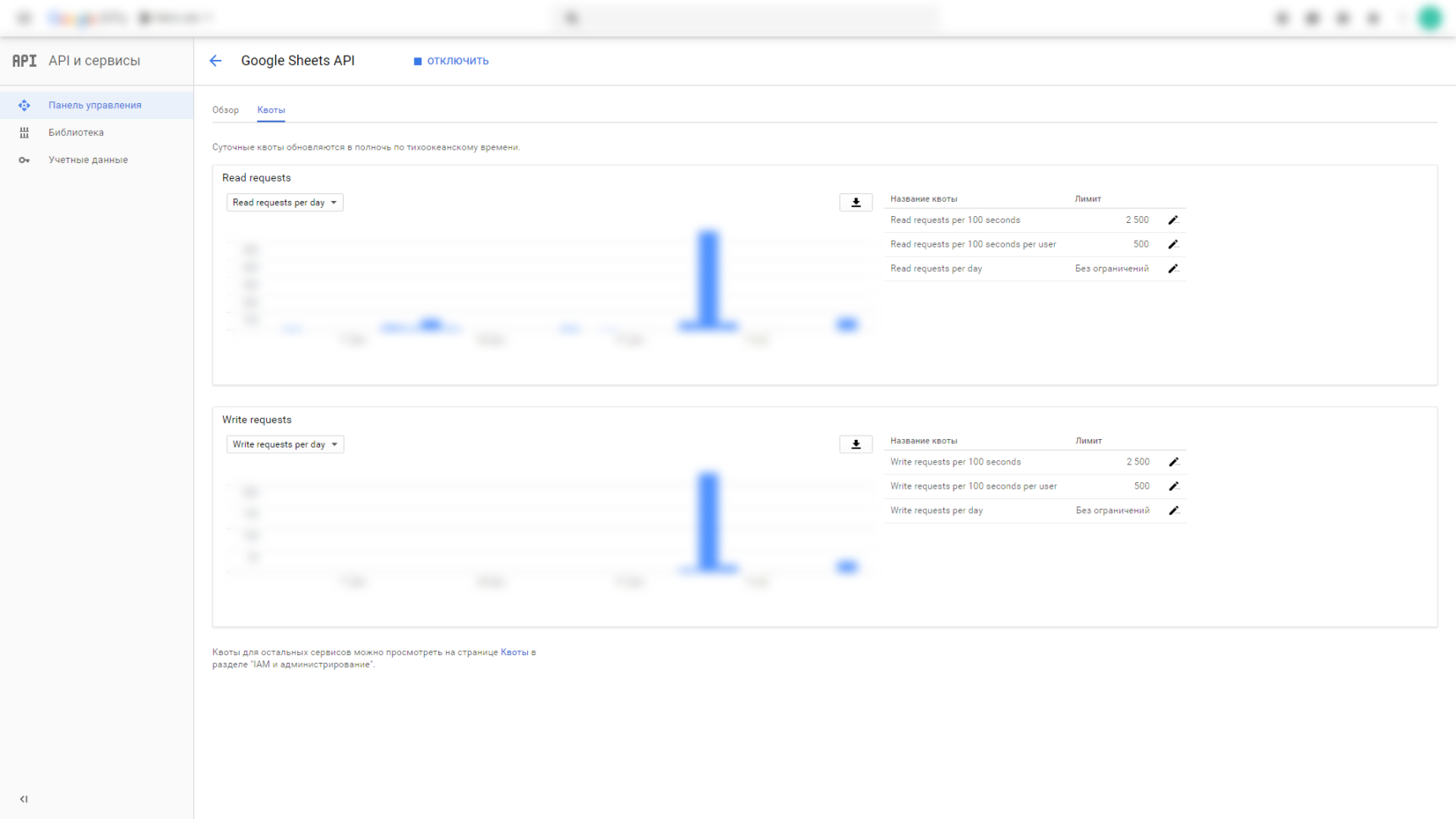The height and width of the screenshot is (819, 1456).
Task: Edit the Read requests per day quota
Action: click(x=1173, y=268)
